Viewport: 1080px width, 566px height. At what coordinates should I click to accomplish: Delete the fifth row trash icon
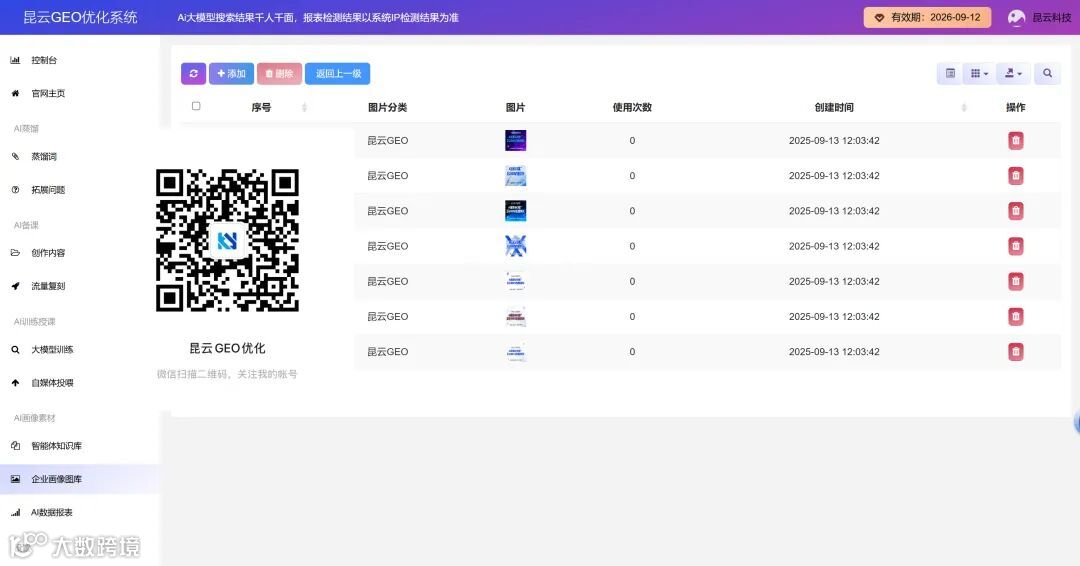tap(1015, 281)
